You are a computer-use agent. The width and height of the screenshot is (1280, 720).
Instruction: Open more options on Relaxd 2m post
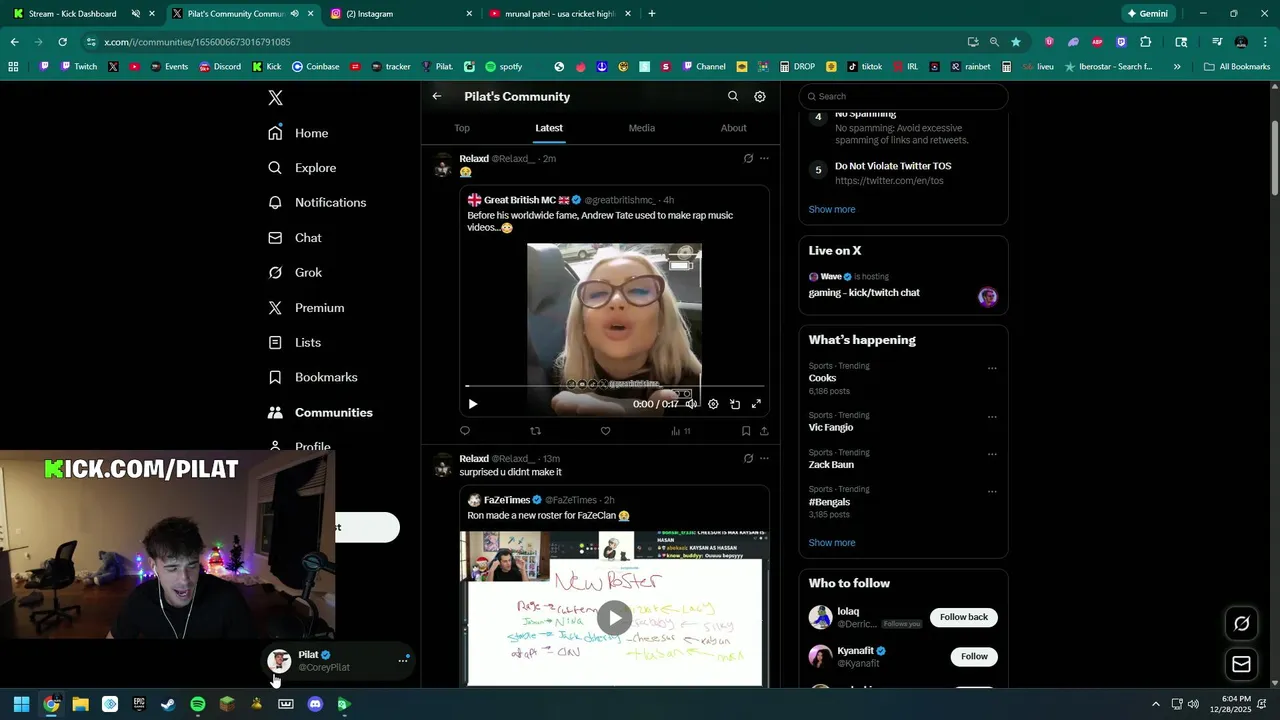764,158
